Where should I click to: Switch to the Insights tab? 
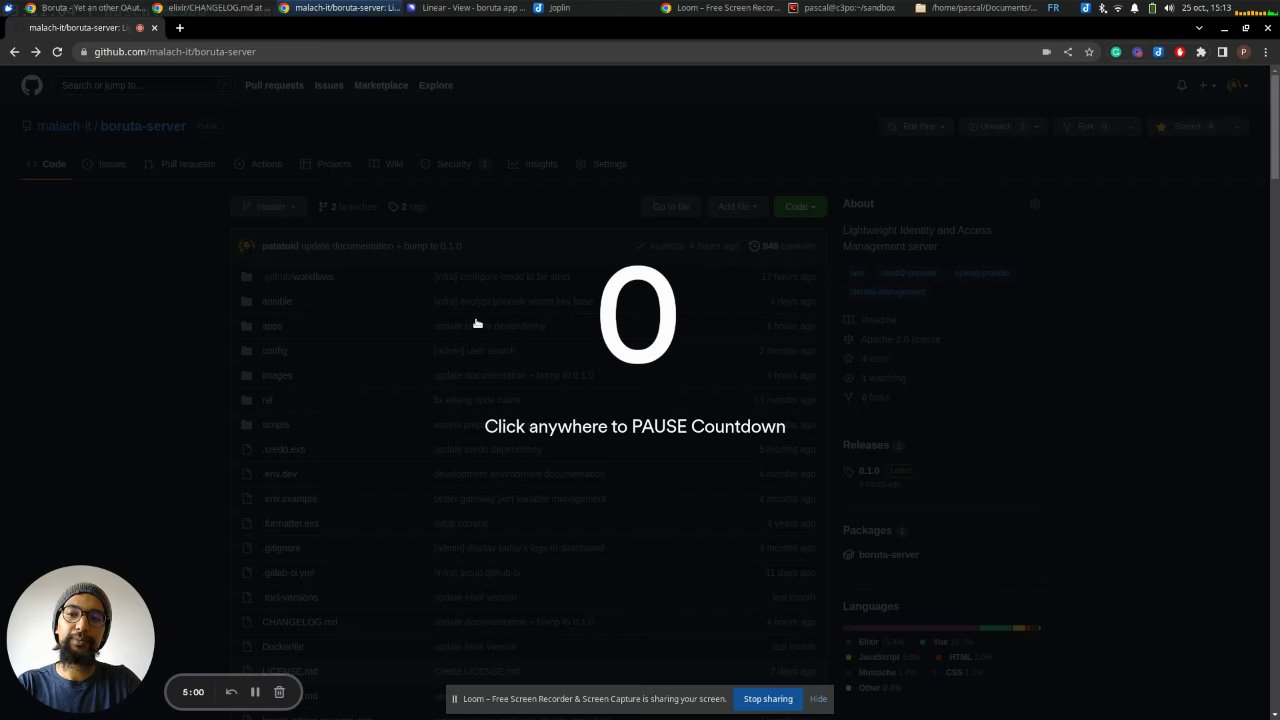533,164
